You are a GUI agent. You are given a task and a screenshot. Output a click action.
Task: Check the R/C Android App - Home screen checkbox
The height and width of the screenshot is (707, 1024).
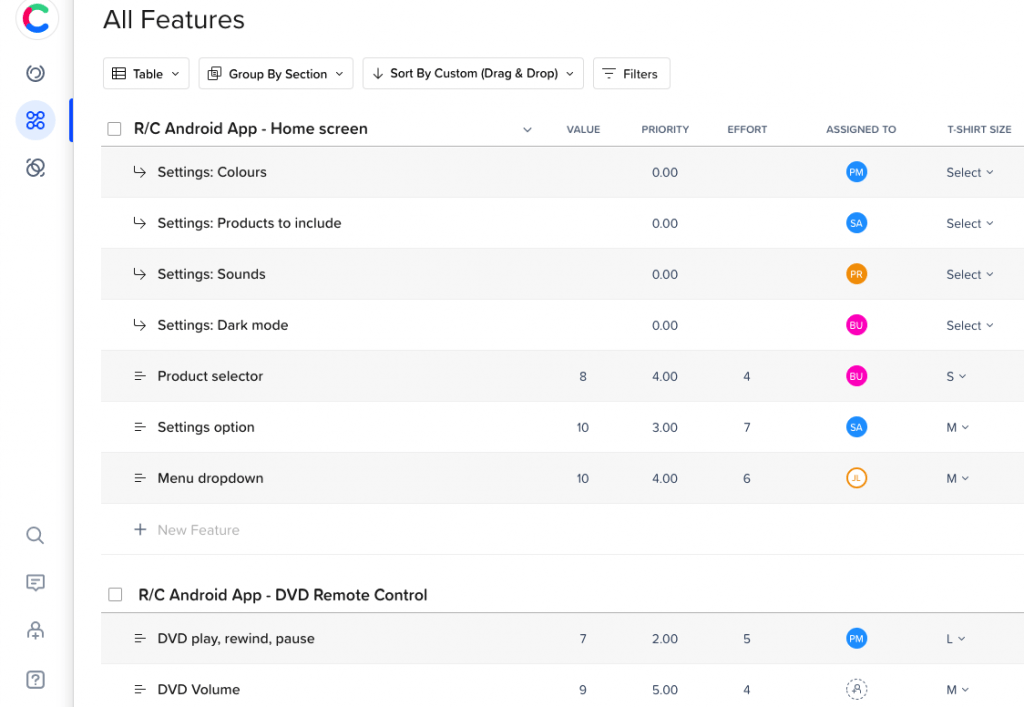pyautogui.click(x=114, y=129)
